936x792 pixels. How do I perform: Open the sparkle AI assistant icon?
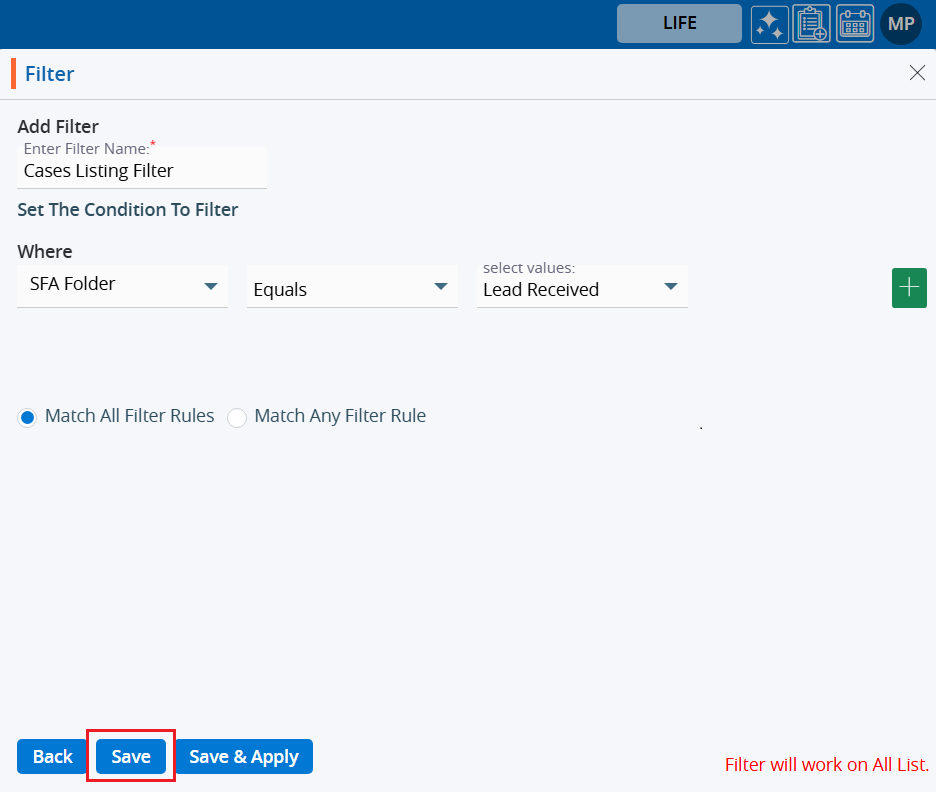click(770, 24)
